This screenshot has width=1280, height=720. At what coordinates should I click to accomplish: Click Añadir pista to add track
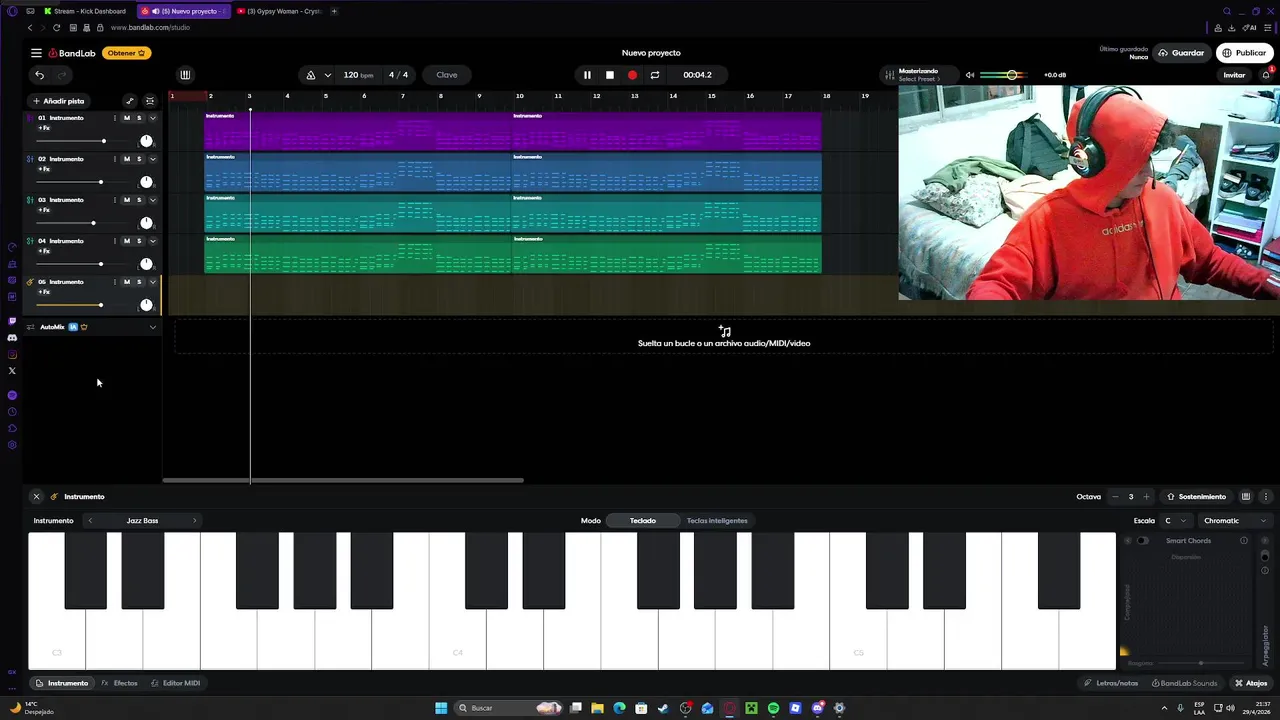[58, 101]
